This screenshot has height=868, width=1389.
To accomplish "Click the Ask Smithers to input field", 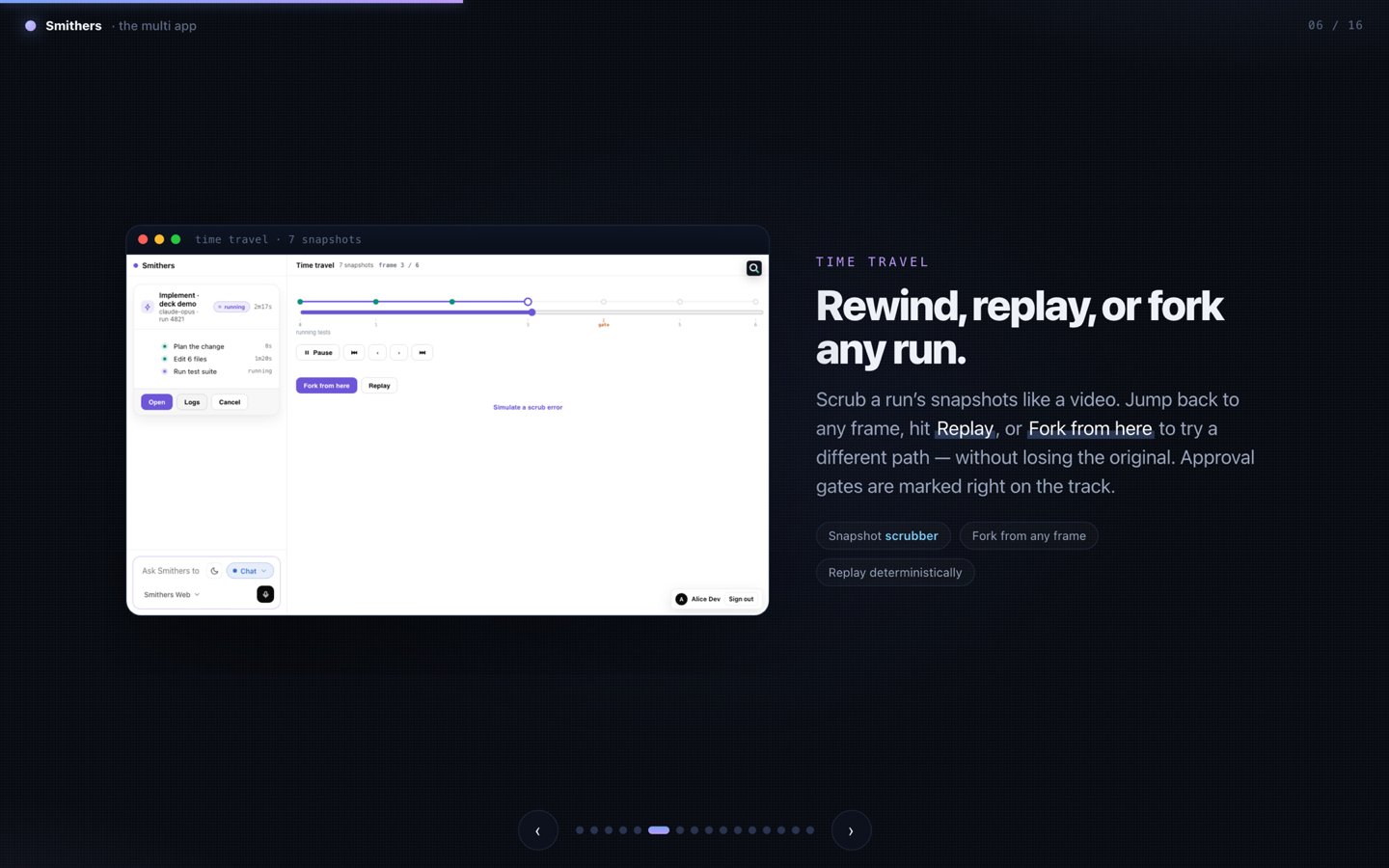I will tap(171, 571).
